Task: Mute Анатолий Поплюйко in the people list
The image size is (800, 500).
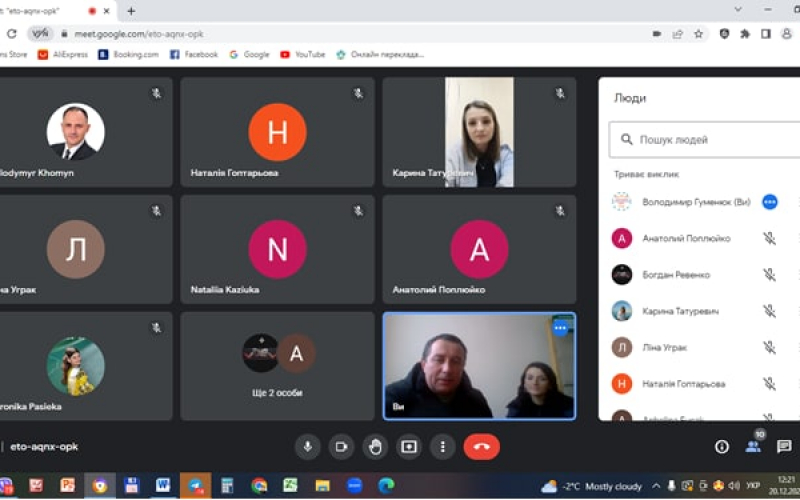Action: click(769, 238)
